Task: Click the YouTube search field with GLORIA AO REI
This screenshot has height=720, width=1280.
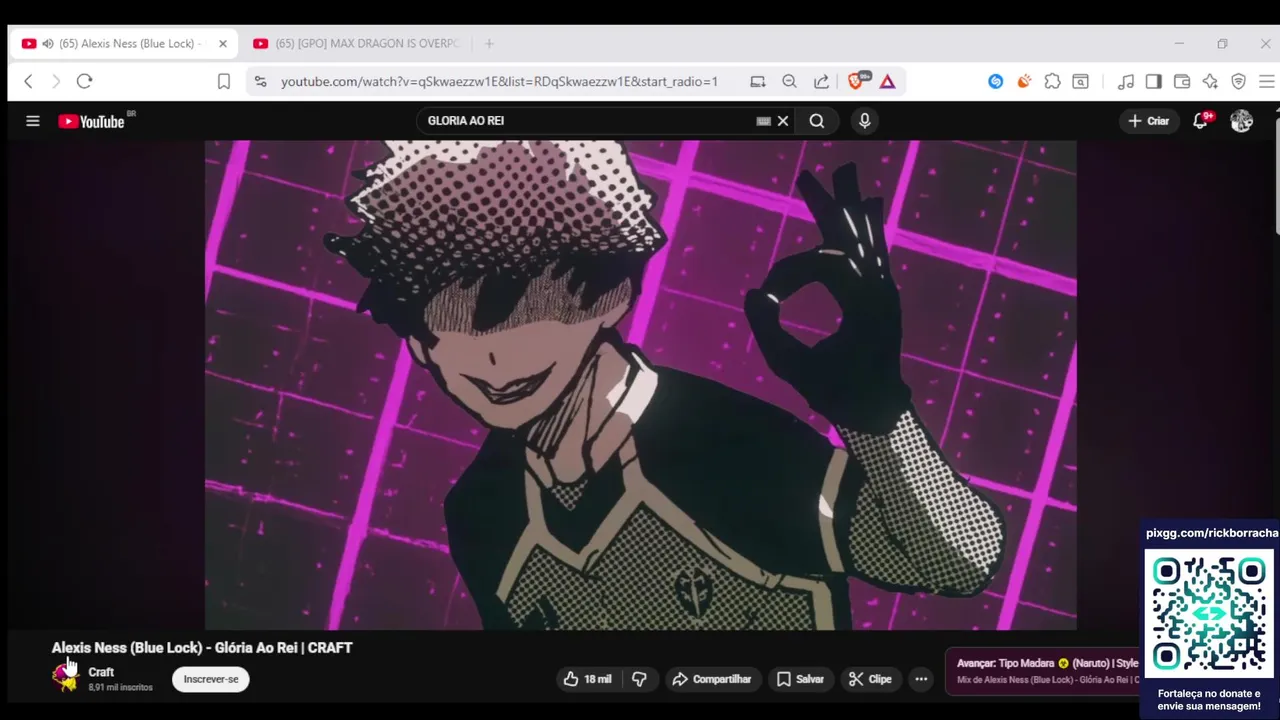Action: [590, 121]
